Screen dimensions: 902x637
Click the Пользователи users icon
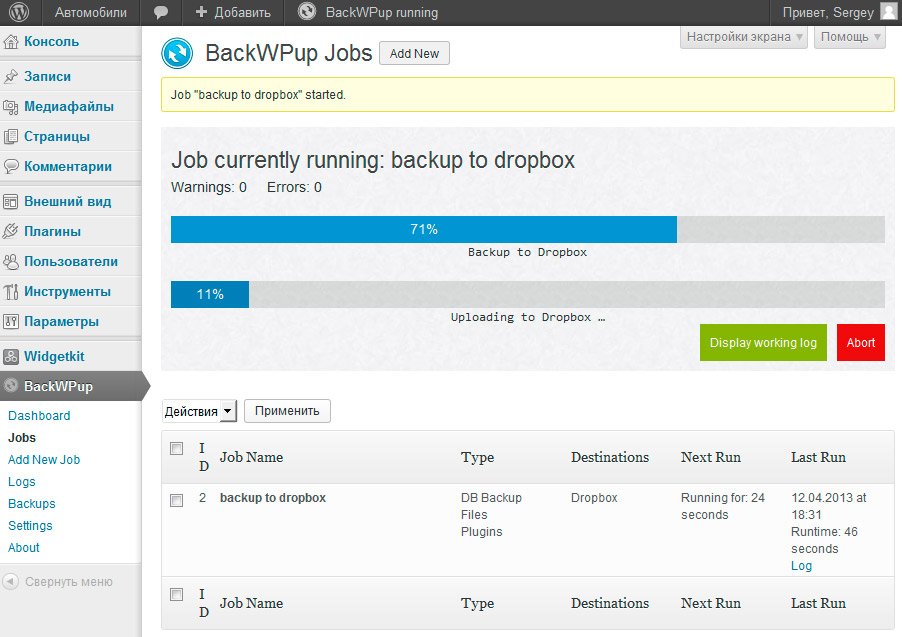pos(11,261)
